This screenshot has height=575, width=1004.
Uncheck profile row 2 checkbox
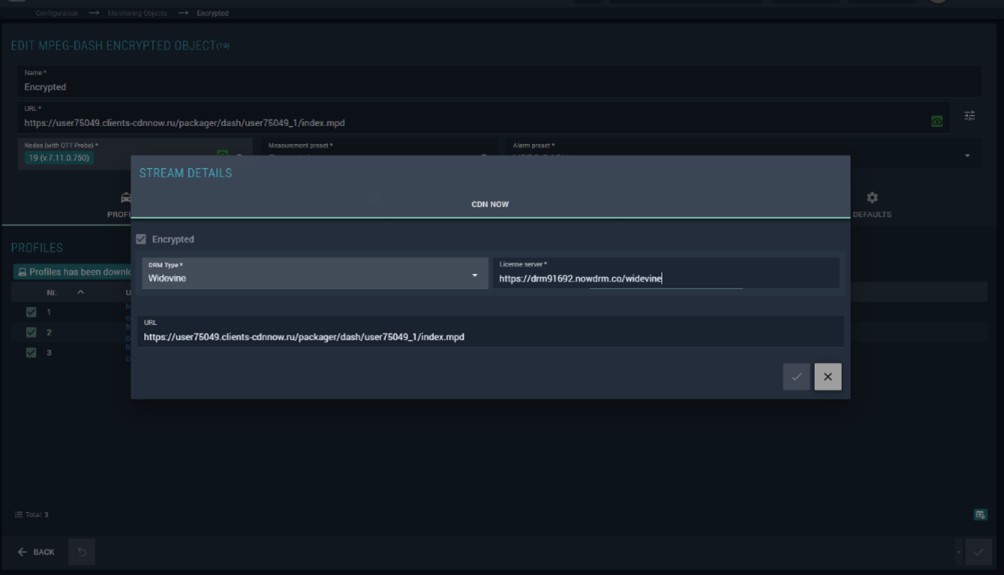[x=31, y=332]
